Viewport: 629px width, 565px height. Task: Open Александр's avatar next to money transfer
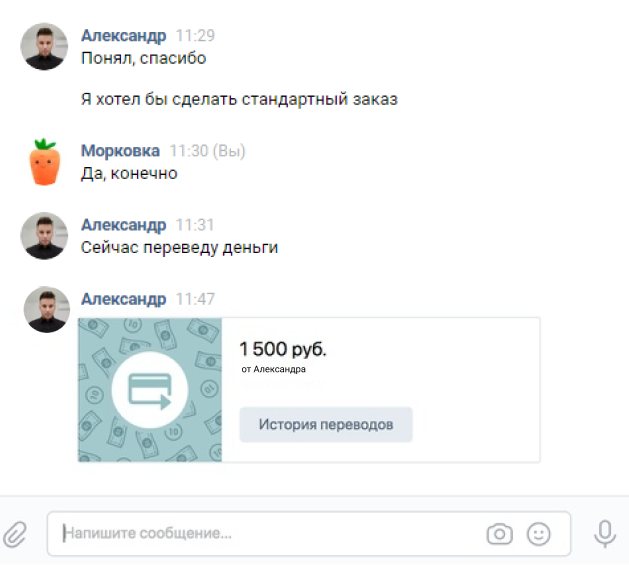(47, 309)
